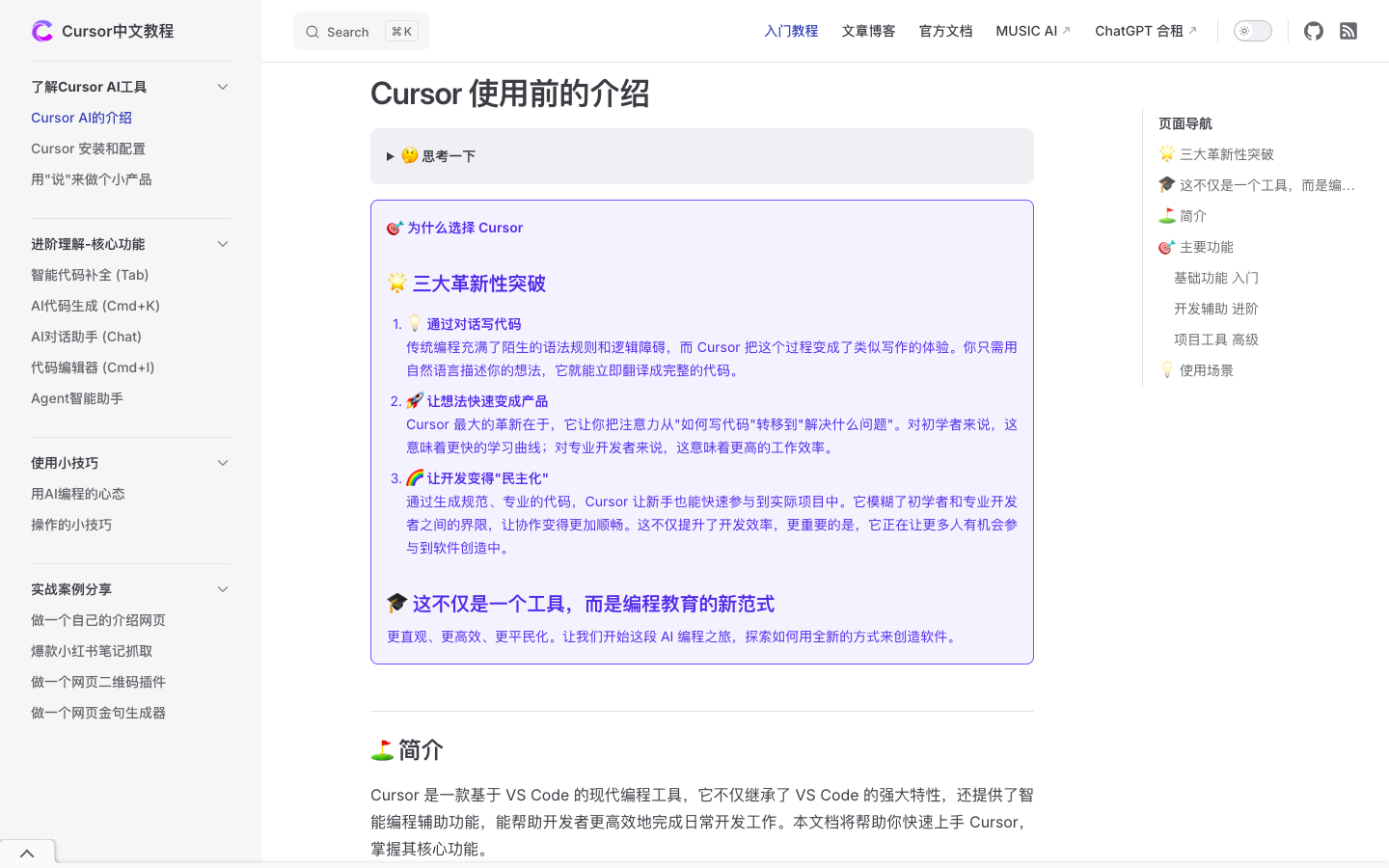This screenshot has height=868, width=1389.
Task: Jump to 项目工具 高级 in page navigation
Action: (x=1216, y=339)
